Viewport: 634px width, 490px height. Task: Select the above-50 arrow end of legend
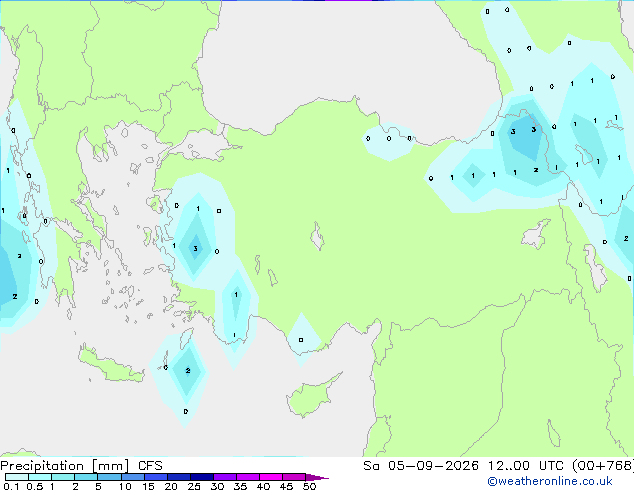[317, 477]
